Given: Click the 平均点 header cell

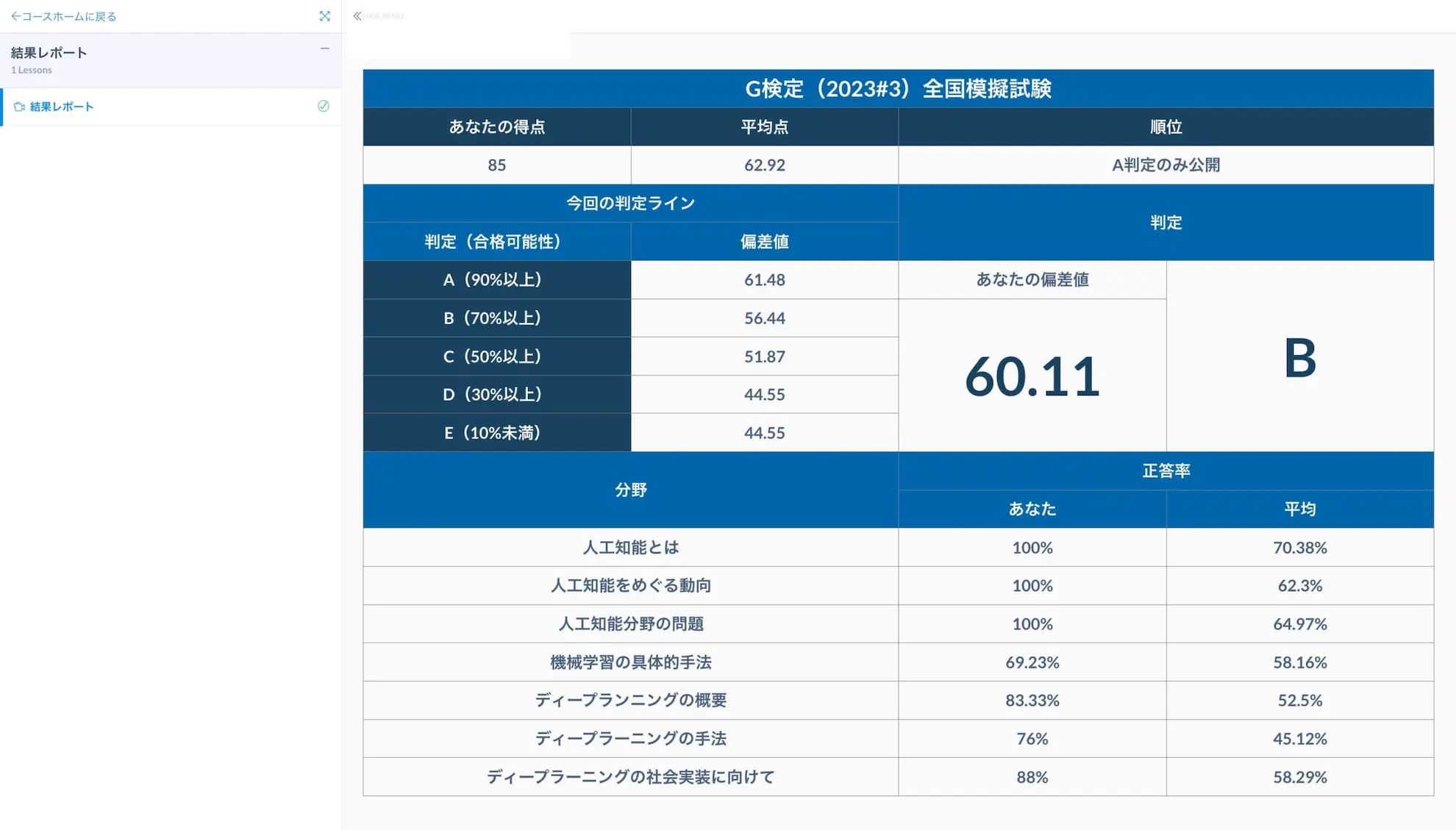Looking at the screenshot, I should [765, 126].
